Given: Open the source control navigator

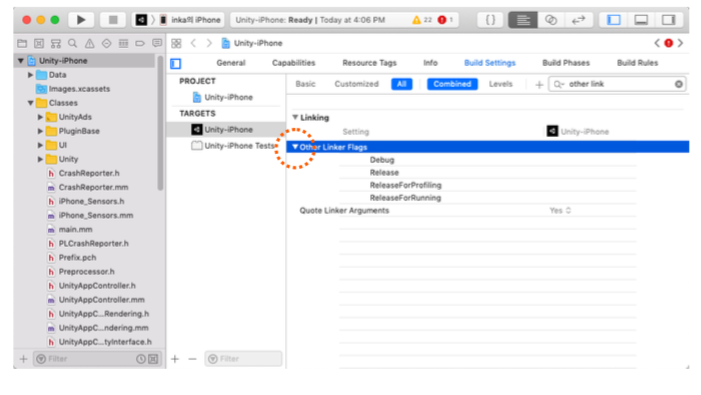Looking at the screenshot, I should point(39,43).
